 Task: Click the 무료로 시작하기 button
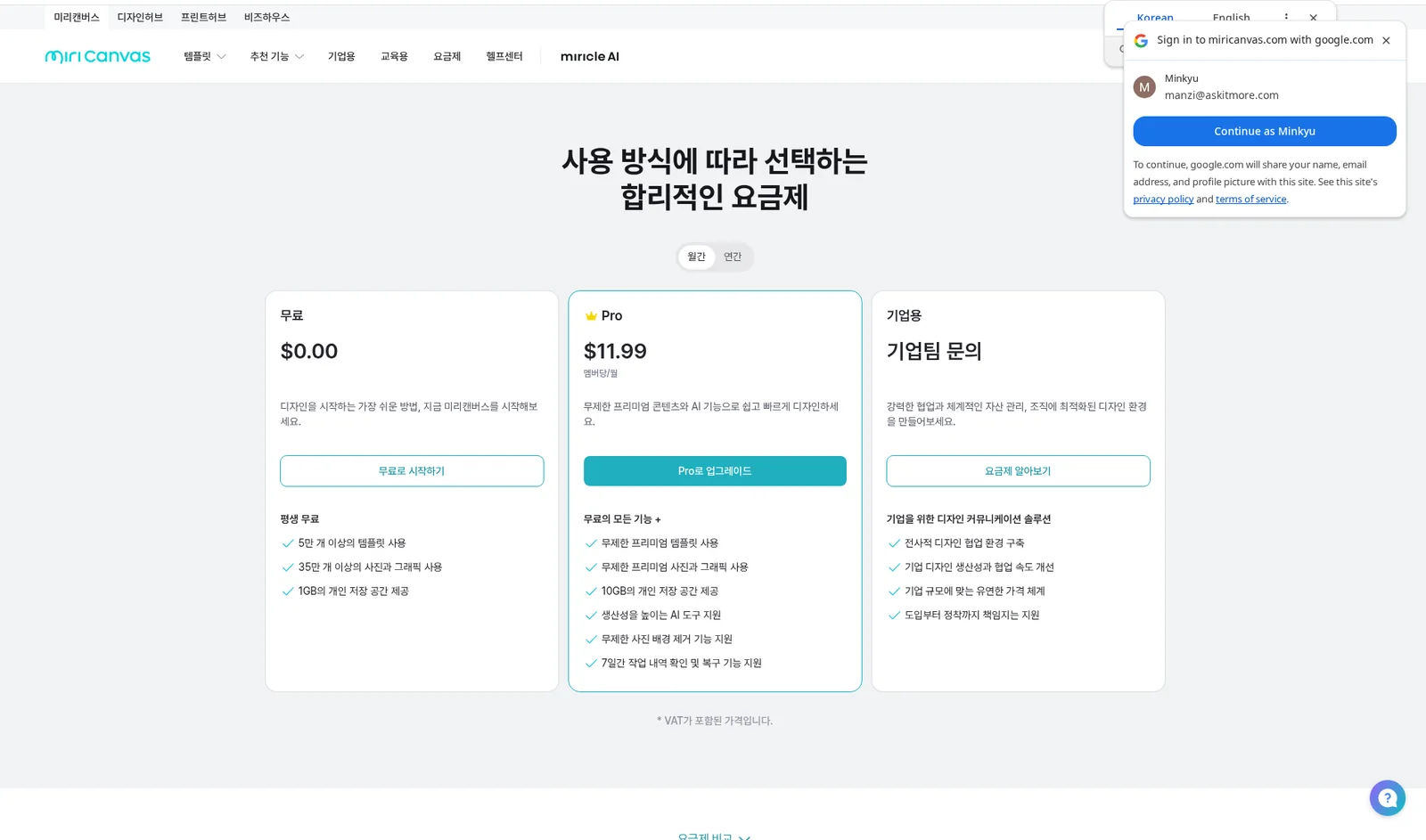tap(412, 471)
